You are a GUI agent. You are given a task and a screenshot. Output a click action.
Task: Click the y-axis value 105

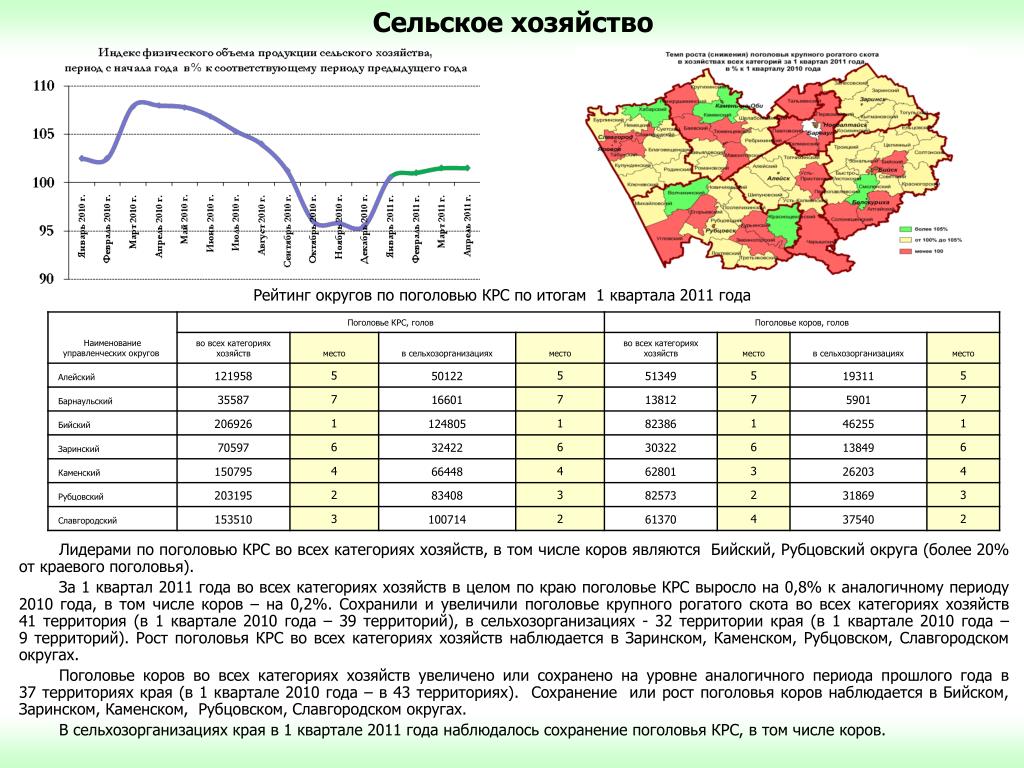pyautogui.click(x=43, y=134)
